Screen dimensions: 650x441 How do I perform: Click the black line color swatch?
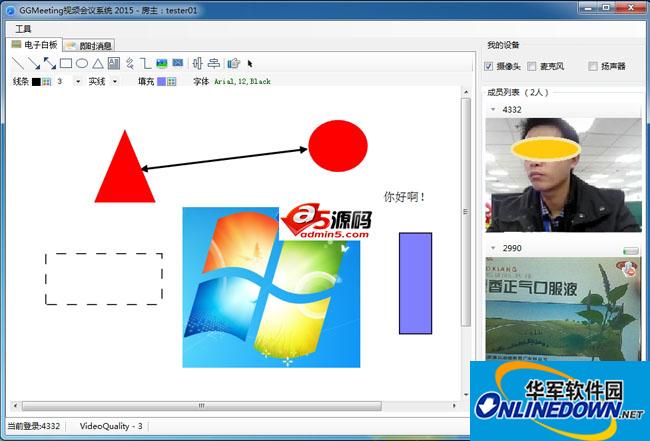point(36,82)
